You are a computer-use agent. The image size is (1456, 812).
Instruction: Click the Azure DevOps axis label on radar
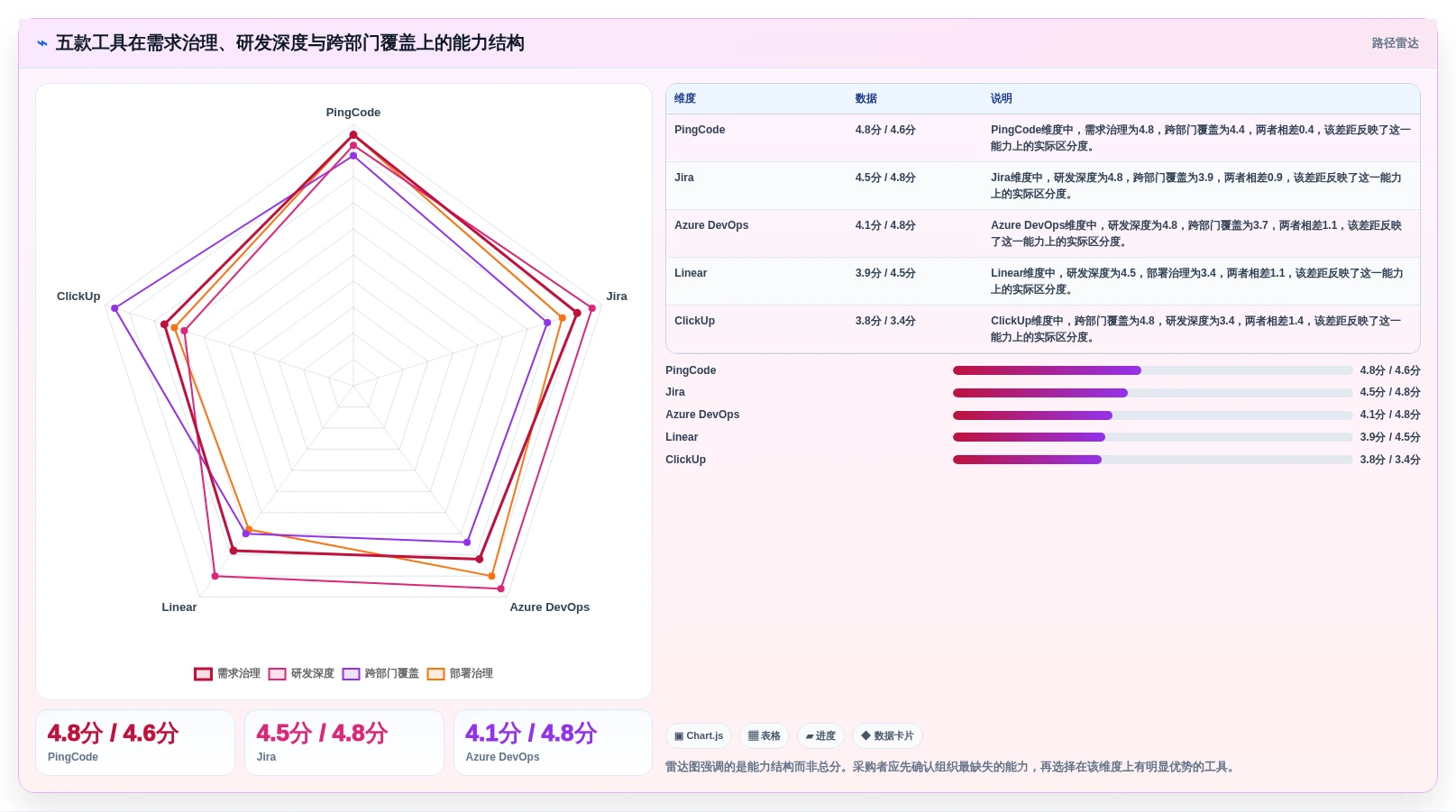tap(550, 607)
